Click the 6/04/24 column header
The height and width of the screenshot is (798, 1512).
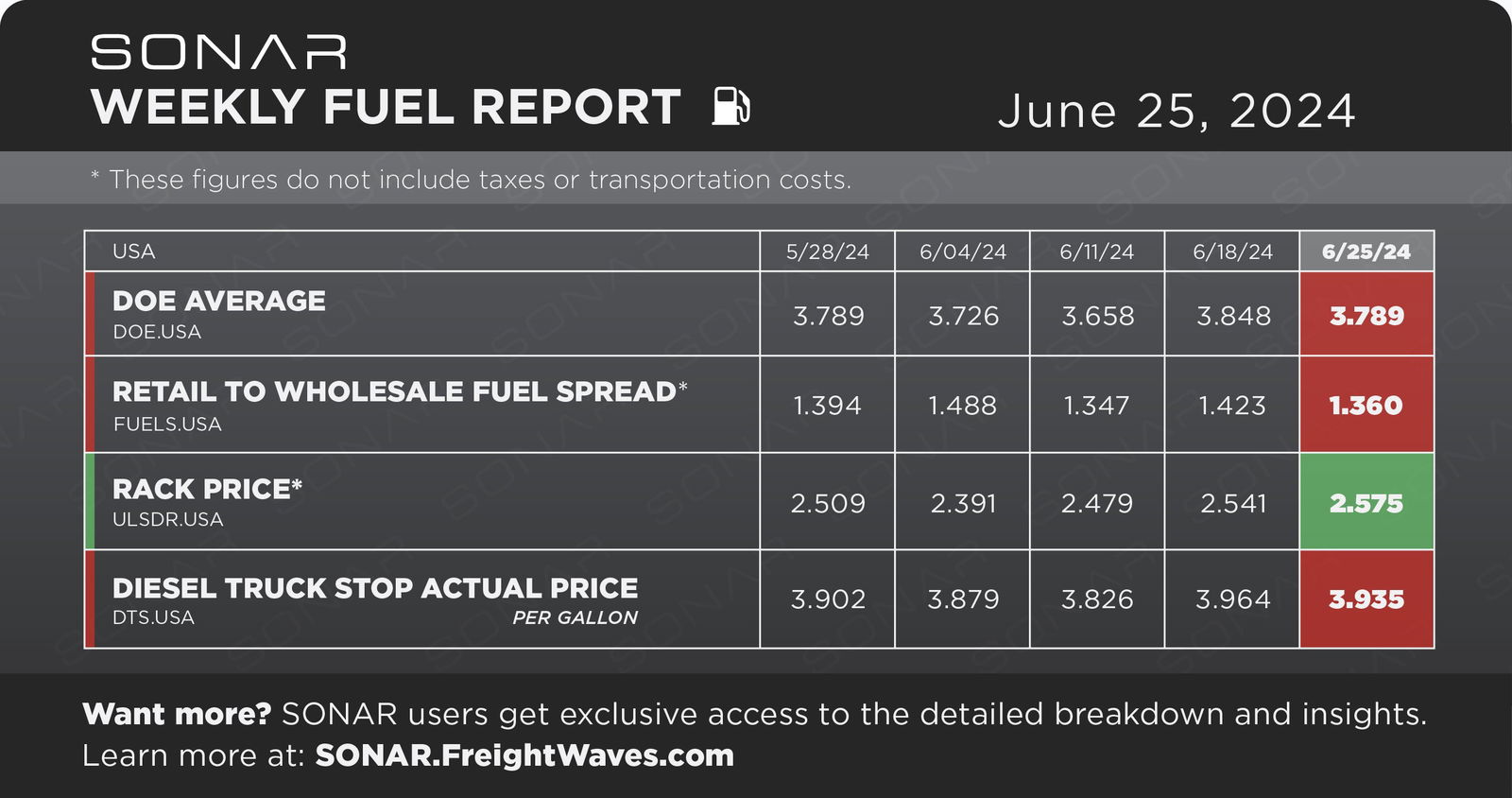point(962,252)
